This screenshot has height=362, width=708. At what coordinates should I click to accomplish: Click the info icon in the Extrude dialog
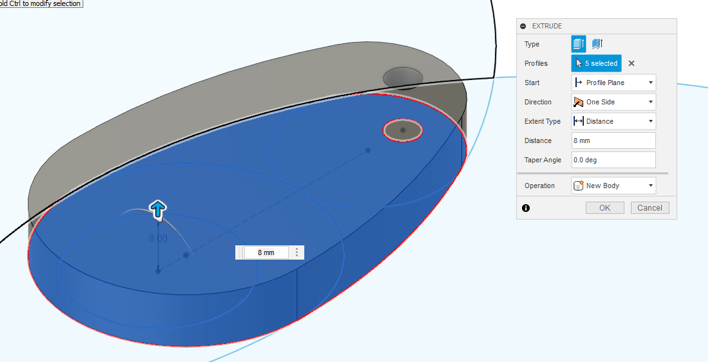(x=526, y=208)
